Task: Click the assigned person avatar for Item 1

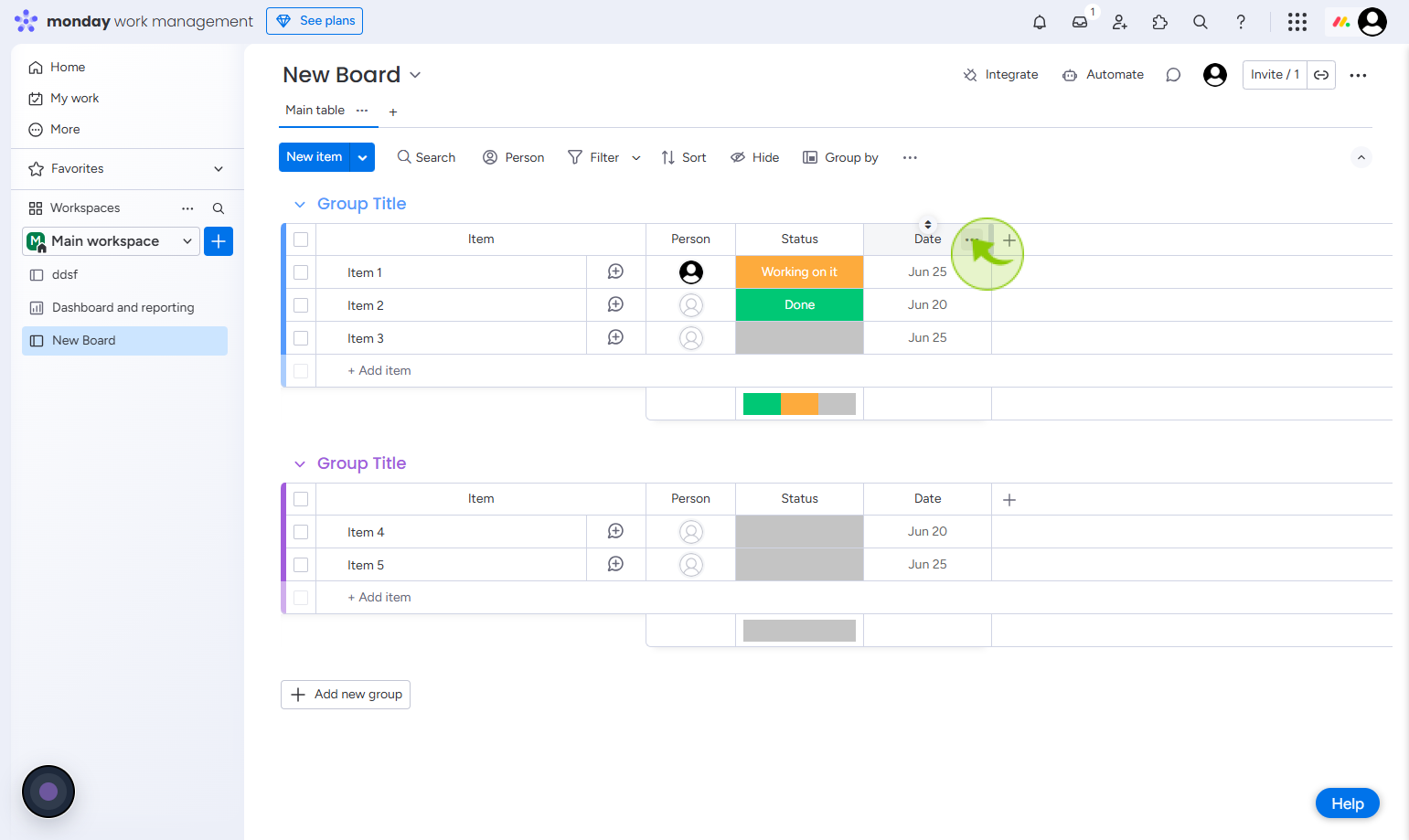Action: click(691, 271)
